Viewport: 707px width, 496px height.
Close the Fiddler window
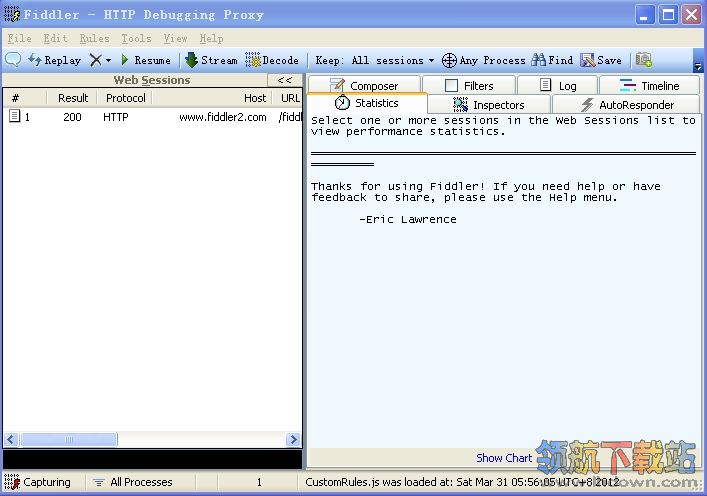point(691,15)
